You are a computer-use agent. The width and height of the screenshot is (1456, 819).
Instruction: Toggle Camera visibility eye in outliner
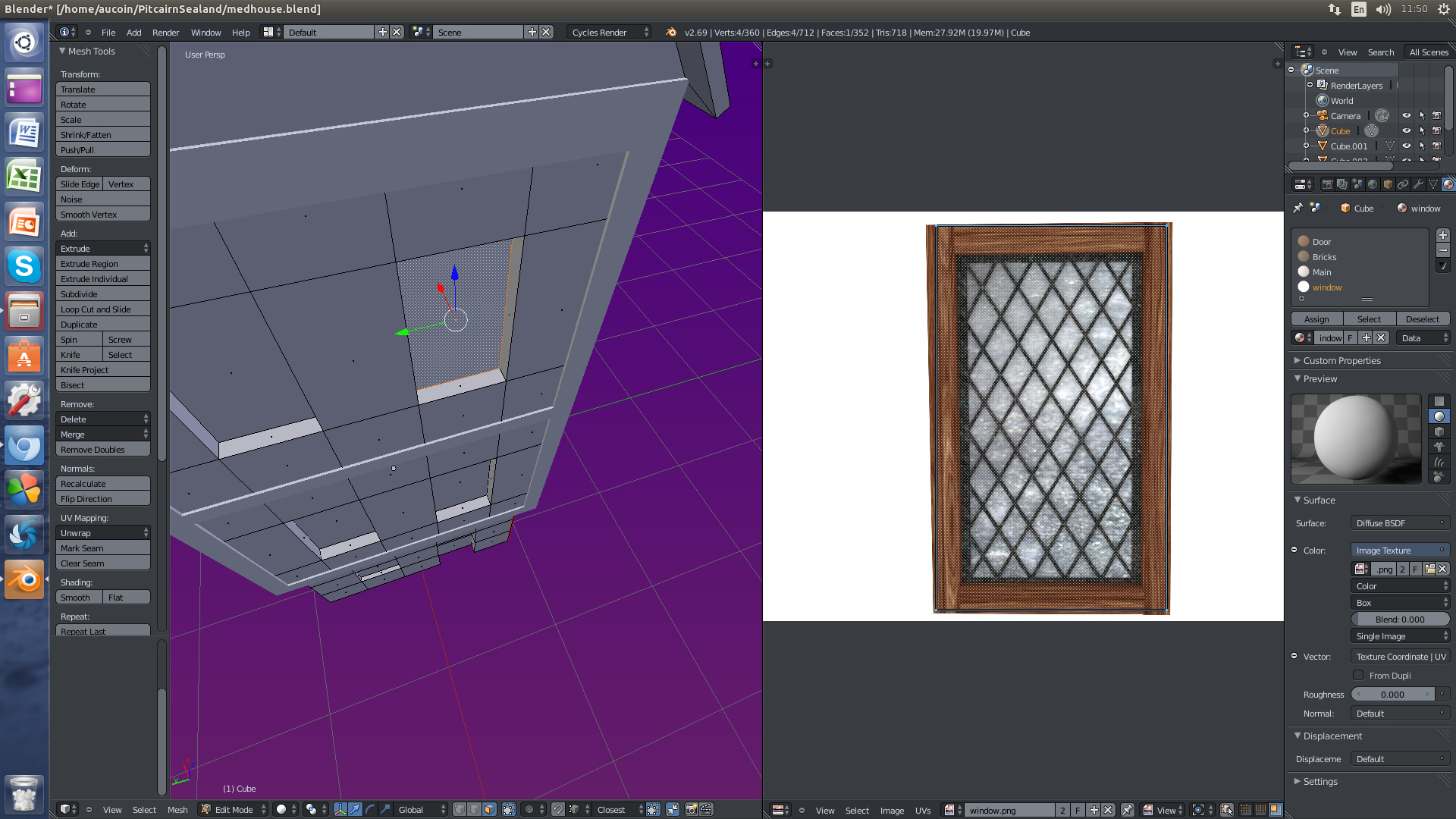pyautogui.click(x=1407, y=116)
